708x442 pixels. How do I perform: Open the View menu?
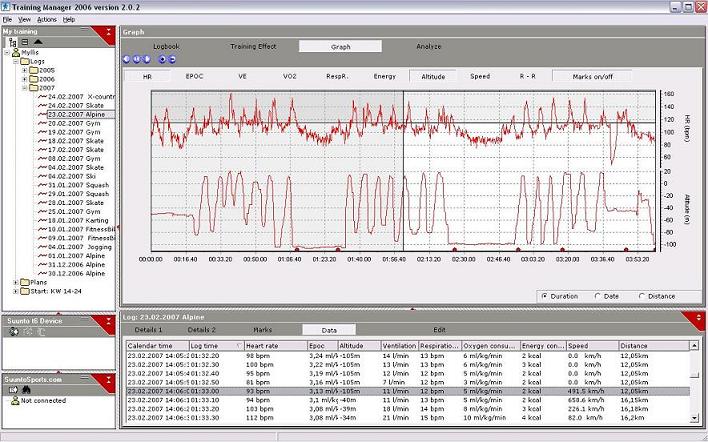coord(24,19)
